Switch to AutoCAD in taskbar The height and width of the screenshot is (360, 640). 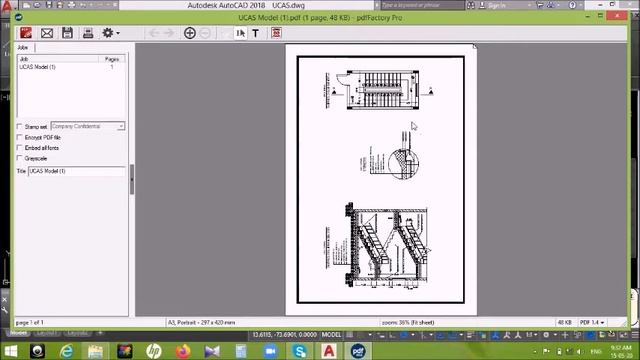click(x=329, y=351)
